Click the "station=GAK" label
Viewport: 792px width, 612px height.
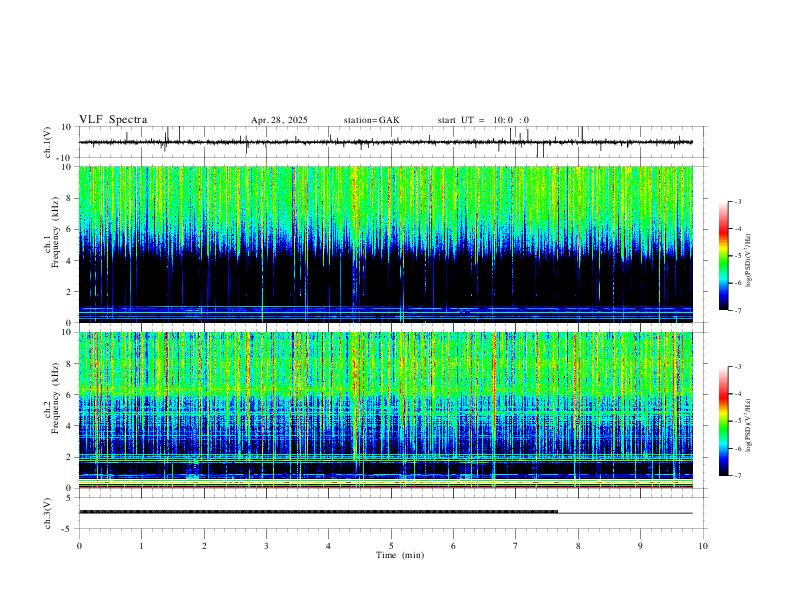pyautogui.click(x=372, y=120)
